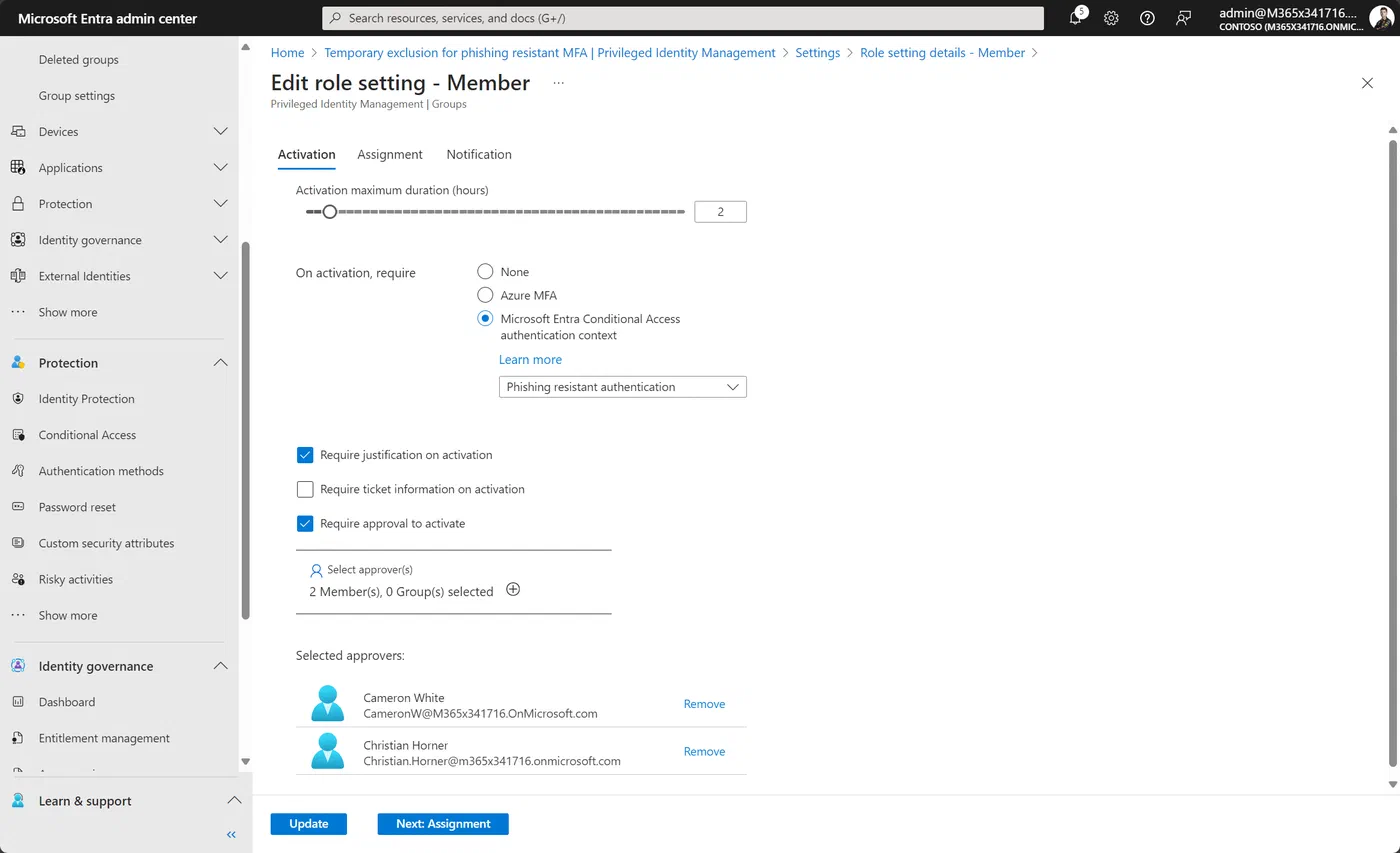Screen dimensions: 1400x853
Task: Open Conditional Access in sidebar
Action: click(87, 435)
